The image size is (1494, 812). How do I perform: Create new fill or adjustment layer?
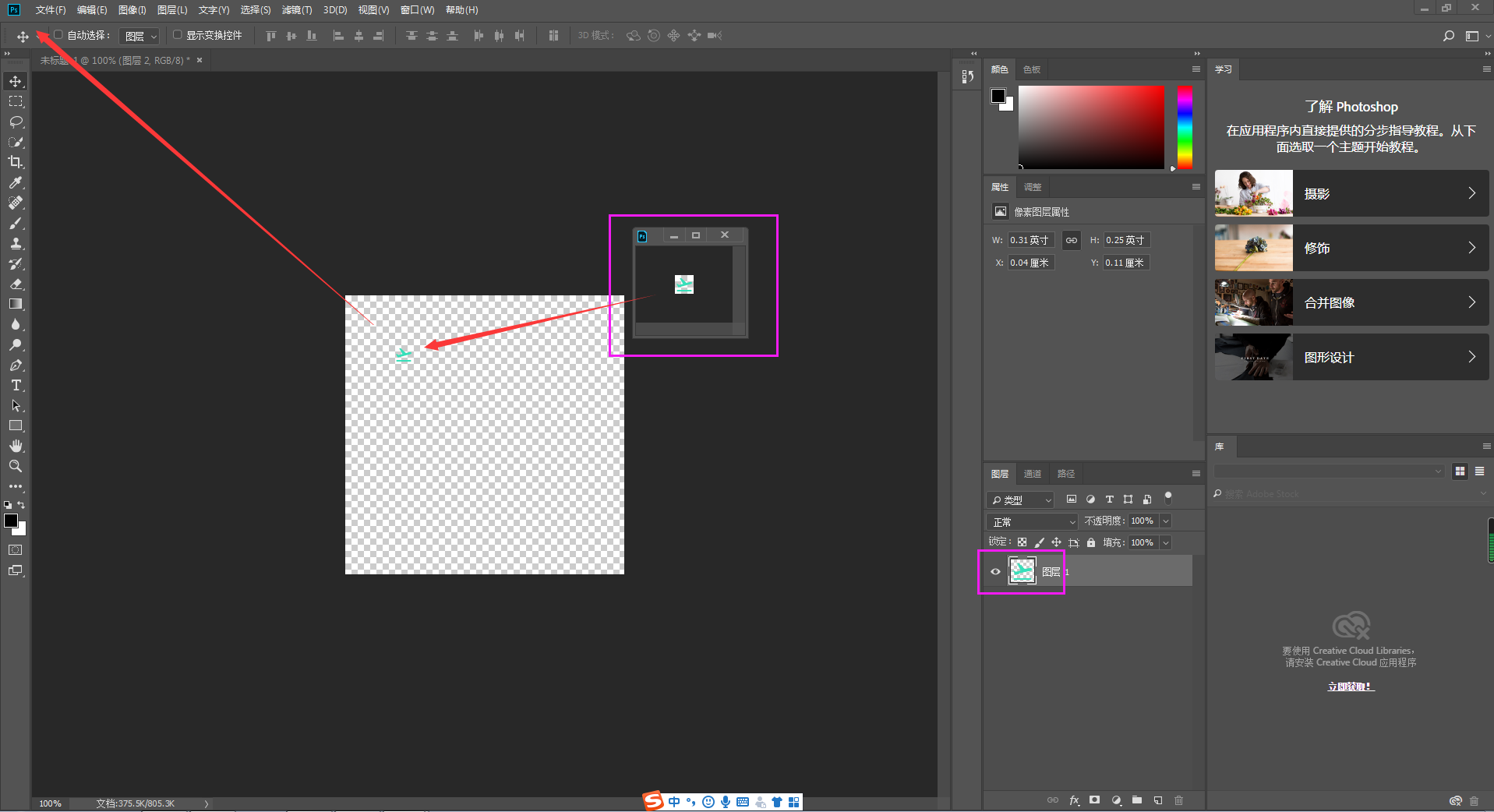tap(1116, 800)
